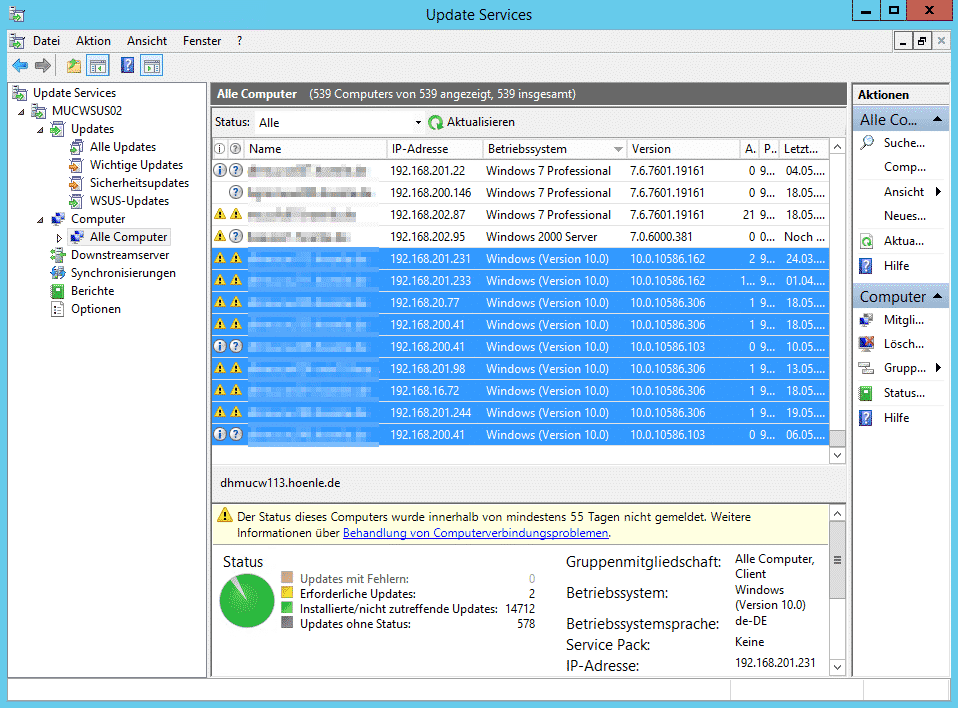Click the Sicherheitsupdates tree icon
Image resolution: width=958 pixels, height=708 pixels.
pos(76,183)
